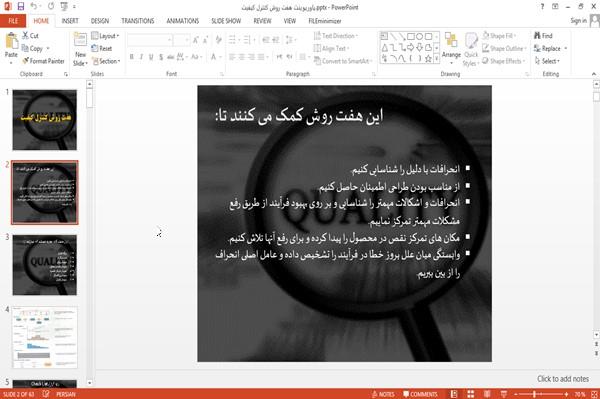
Task: Click Increase Font Size button
Action: coord(196,39)
